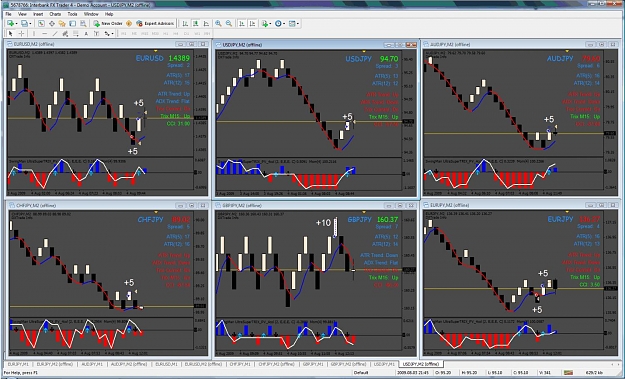The width and height of the screenshot is (625, 379).
Task: Select the Text Label tool
Action: pyautogui.click(x=96, y=33)
